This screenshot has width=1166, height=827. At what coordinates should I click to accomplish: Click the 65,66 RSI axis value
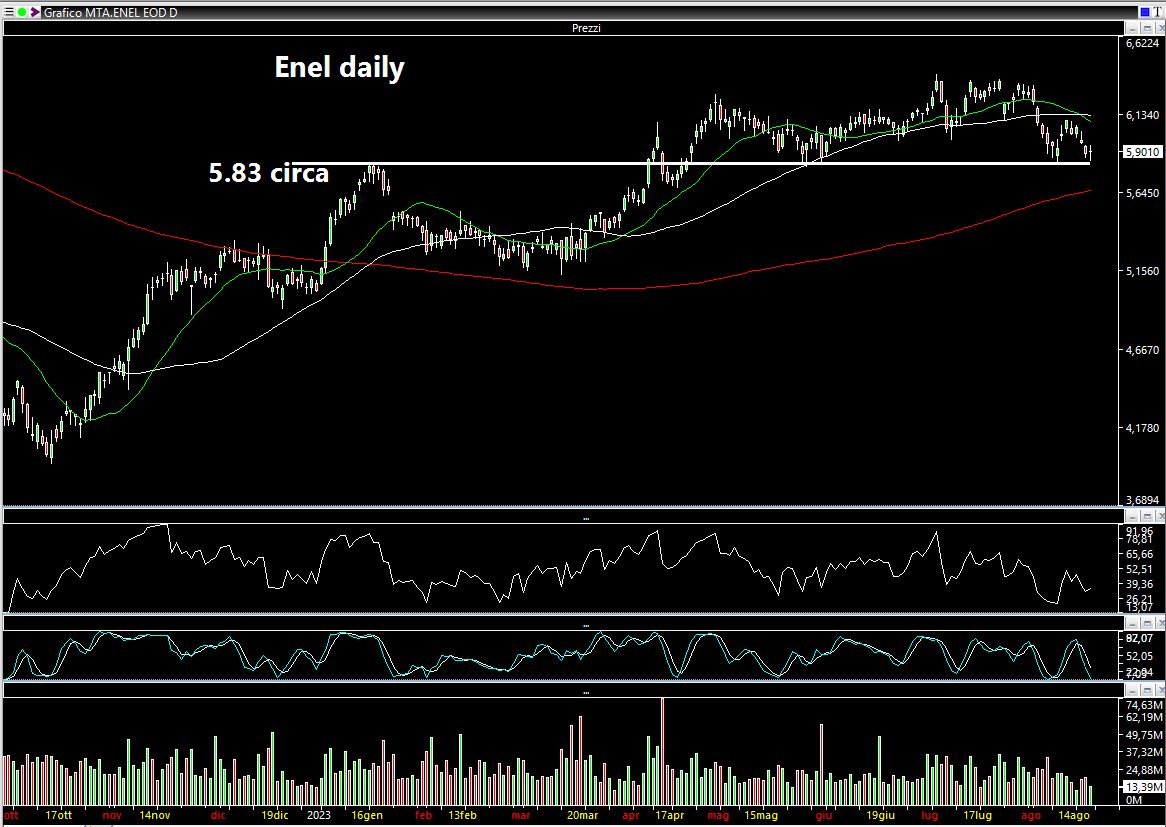tap(1140, 554)
